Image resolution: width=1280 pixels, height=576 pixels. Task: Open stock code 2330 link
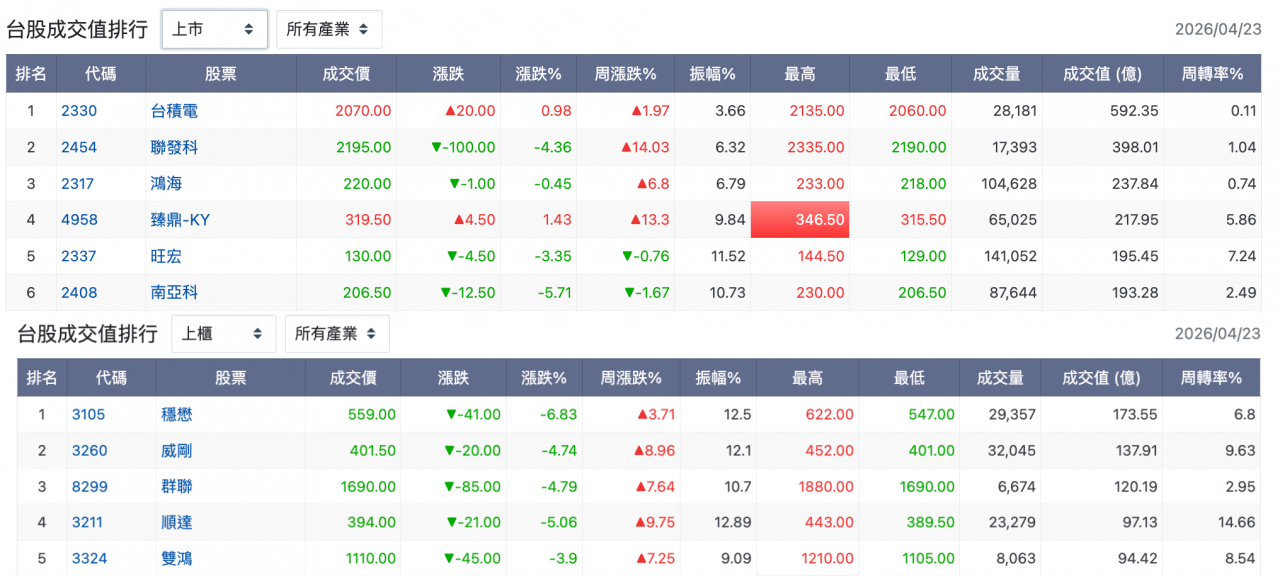(79, 111)
